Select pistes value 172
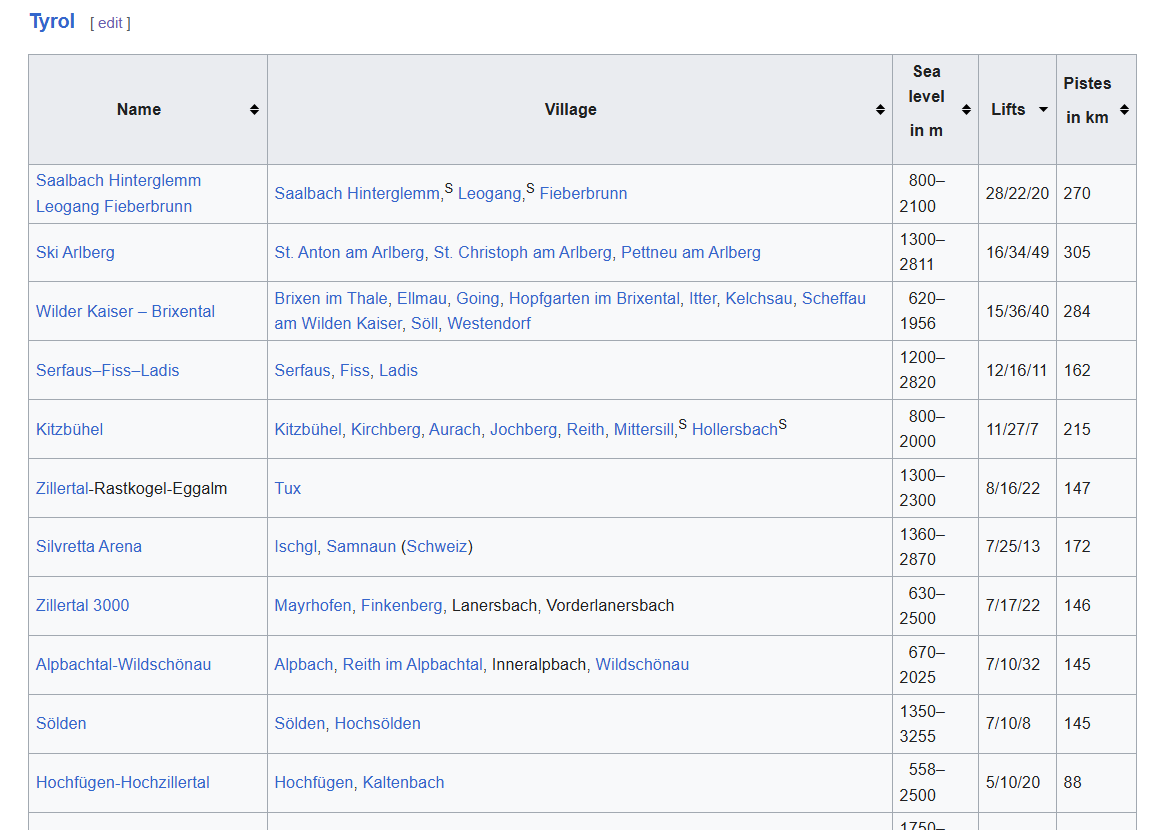The height and width of the screenshot is (830, 1152). 1077,546
